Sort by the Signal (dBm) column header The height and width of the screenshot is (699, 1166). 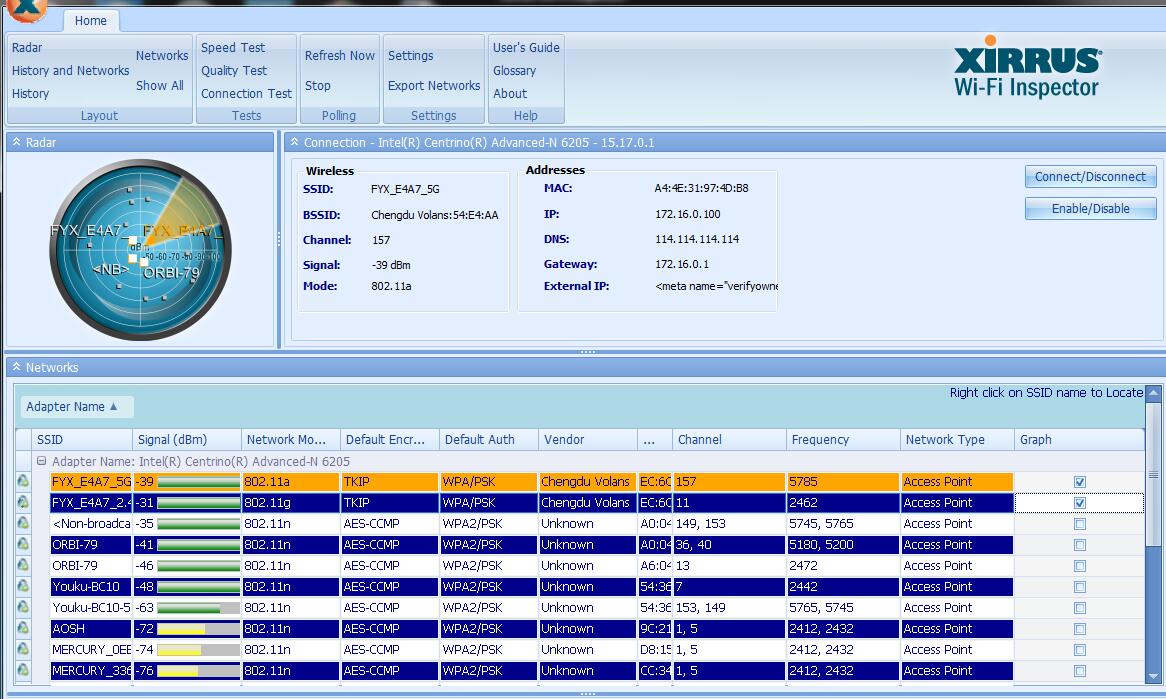click(172, 440)
